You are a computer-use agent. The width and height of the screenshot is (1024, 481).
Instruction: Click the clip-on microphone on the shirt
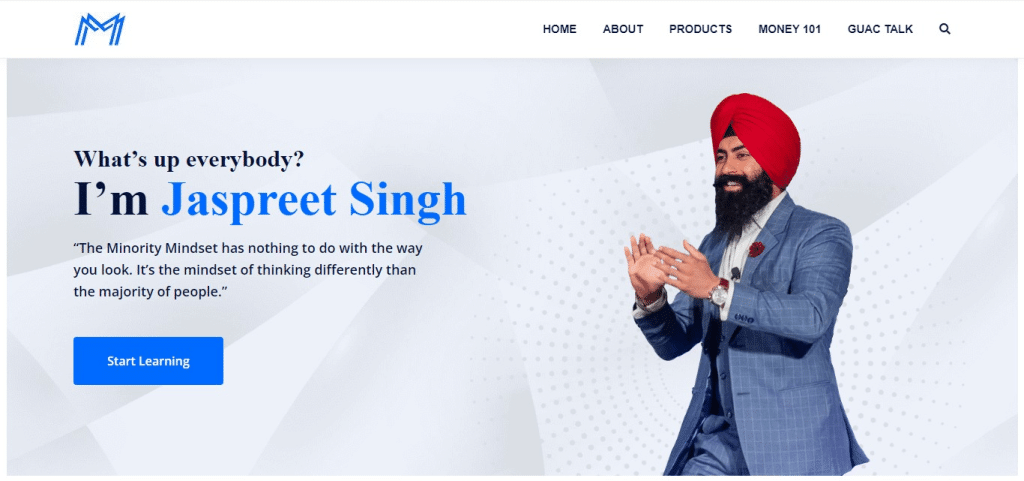[735, 273]
